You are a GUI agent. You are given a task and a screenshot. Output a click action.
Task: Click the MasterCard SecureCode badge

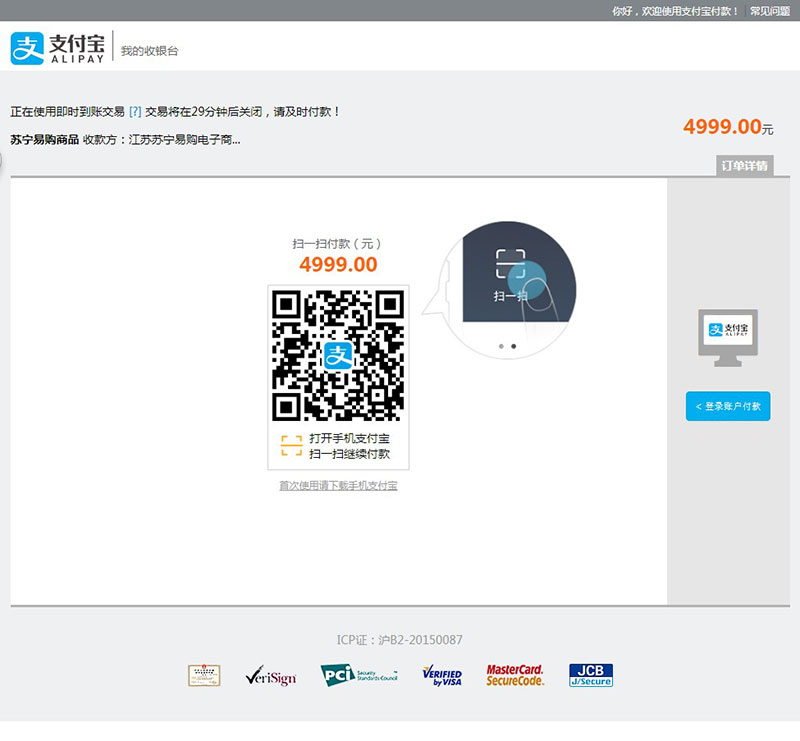515,675
